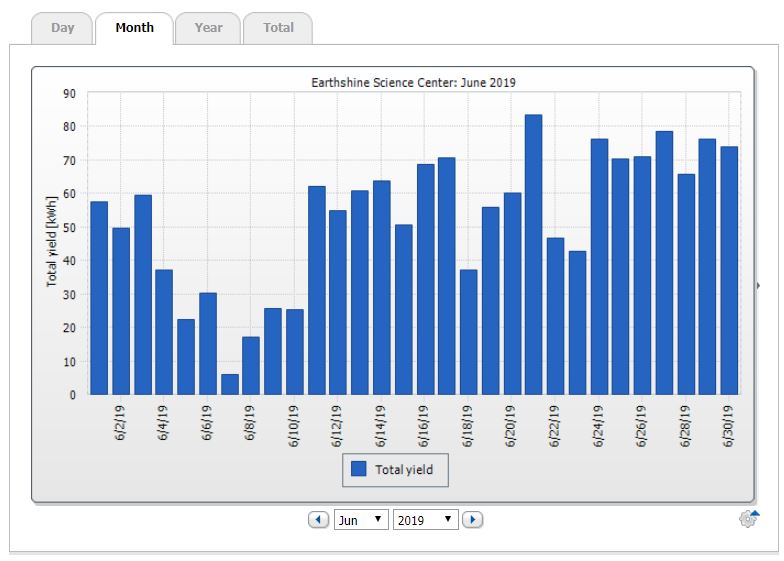Click the blue Total yield legend swatch
784x561 pixels.
pyautogui.click(x=359, y=468)
